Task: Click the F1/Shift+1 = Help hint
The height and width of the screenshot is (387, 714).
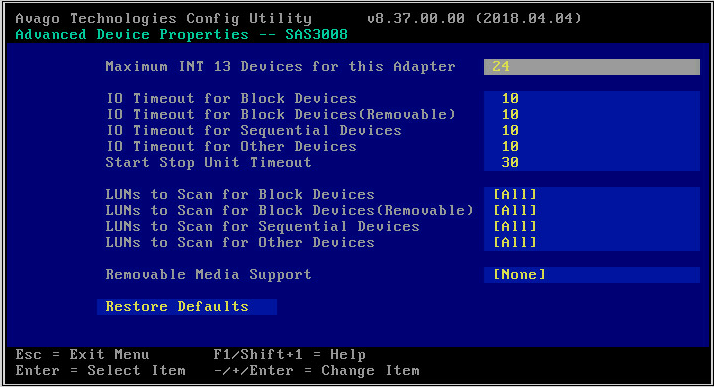Action: 290,355
